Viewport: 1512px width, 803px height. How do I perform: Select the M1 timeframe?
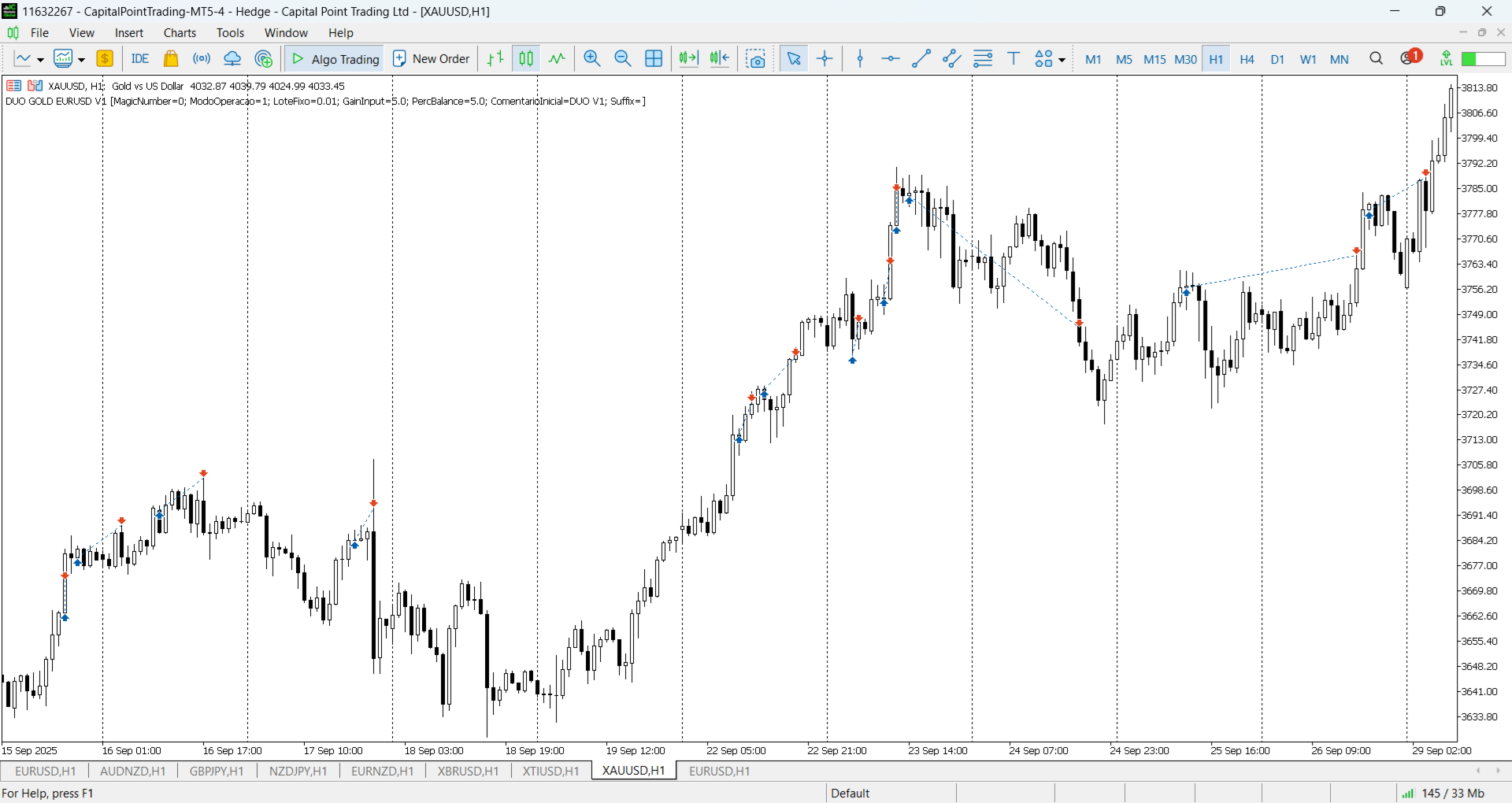1093,60
